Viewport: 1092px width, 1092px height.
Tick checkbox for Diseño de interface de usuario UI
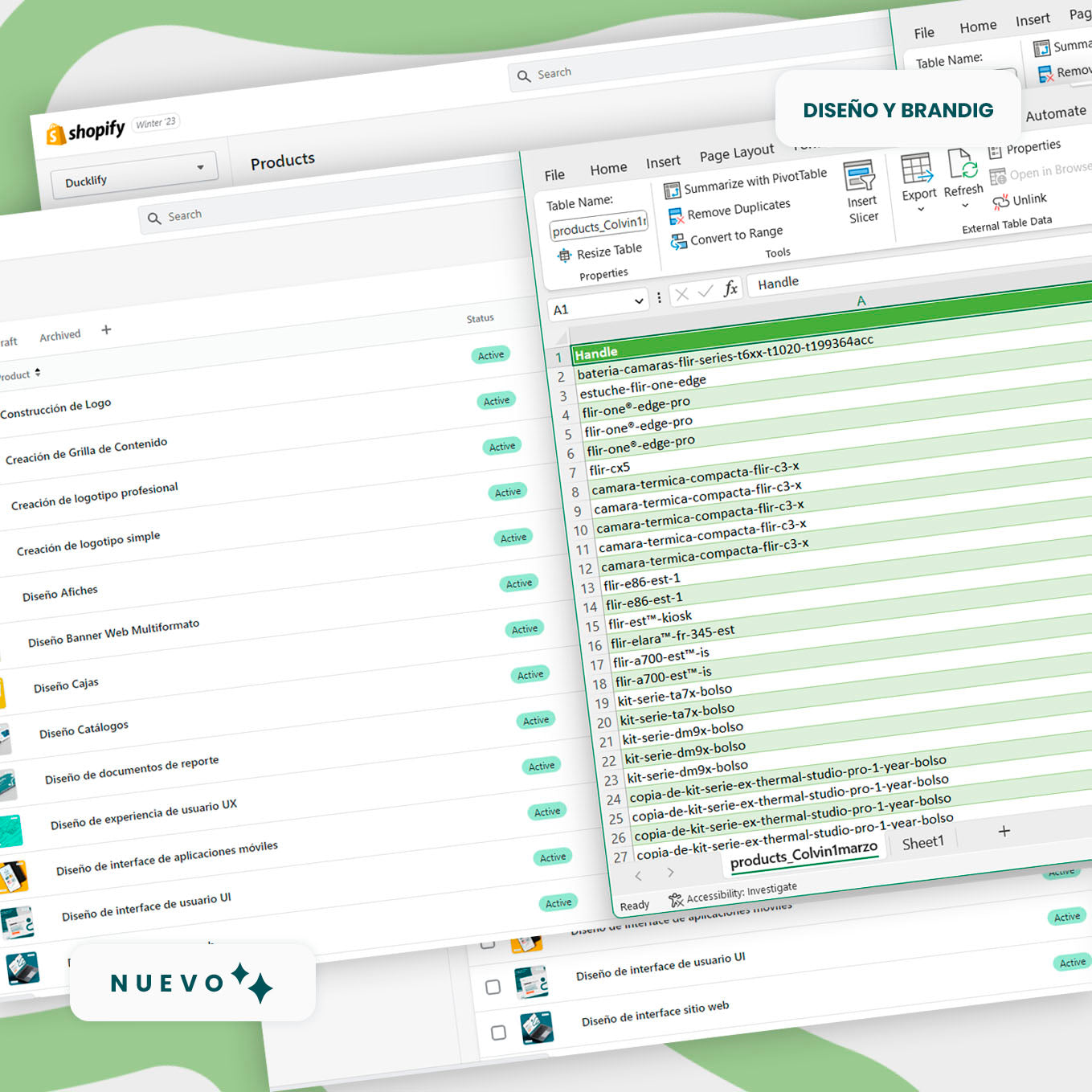[x=493, y=987]
